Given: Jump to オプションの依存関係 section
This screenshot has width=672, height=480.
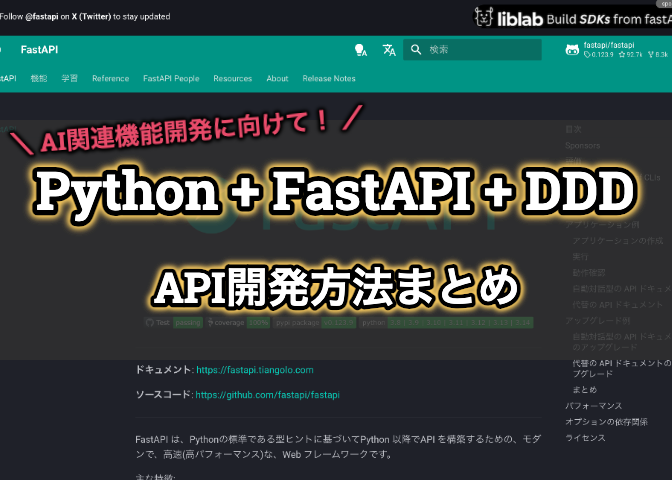Looking at the screenshot, I should pyautogui.click(x=606, y=422).
